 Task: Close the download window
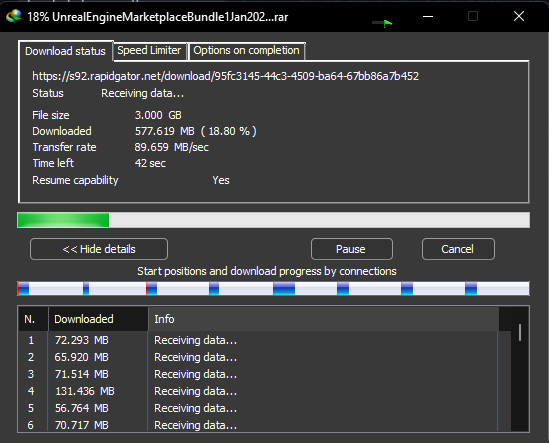(x=519, y=16)
